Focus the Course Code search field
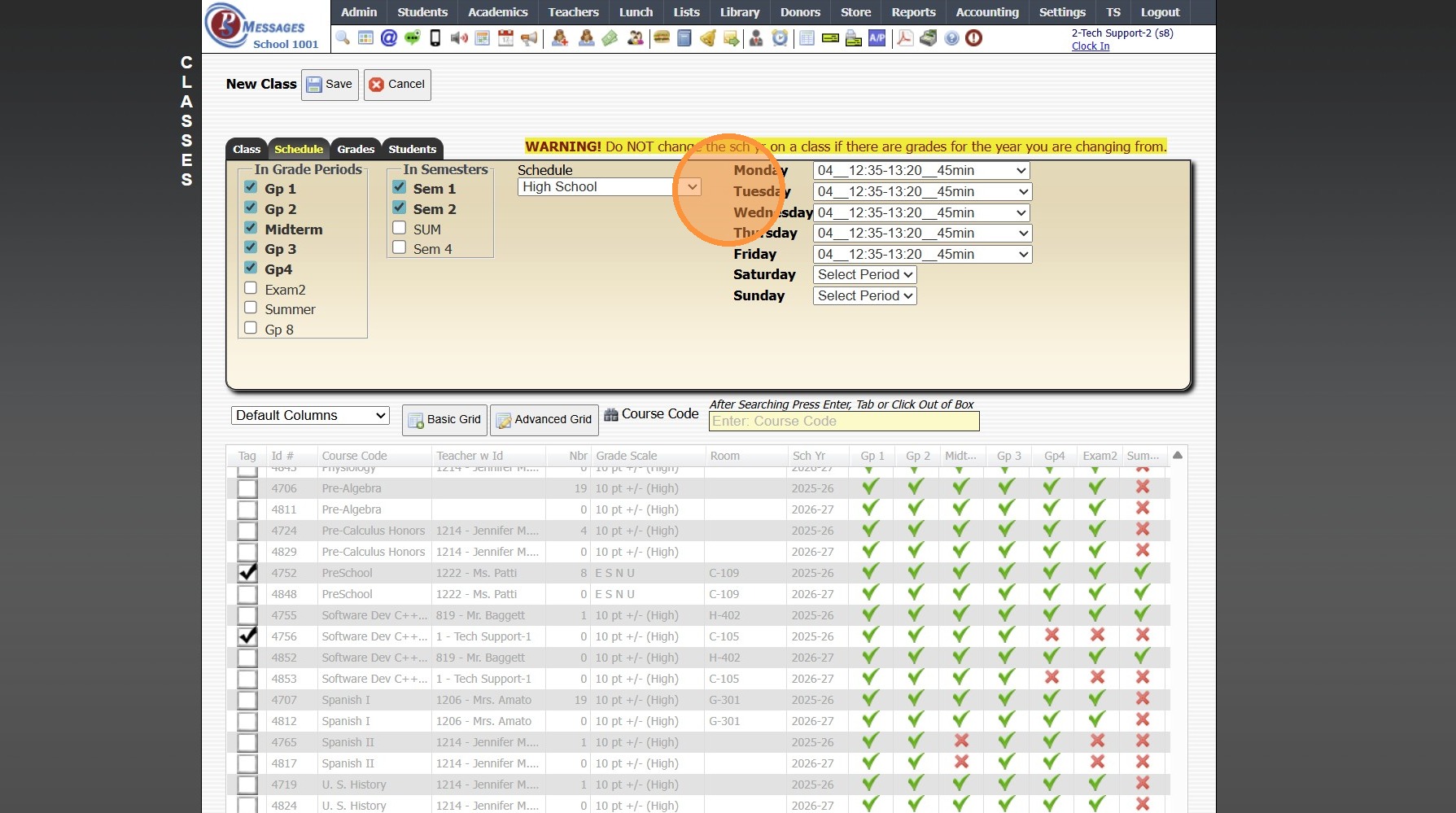Image resolution: width=1456 pixels, height=813 pixels. [843, 422]
